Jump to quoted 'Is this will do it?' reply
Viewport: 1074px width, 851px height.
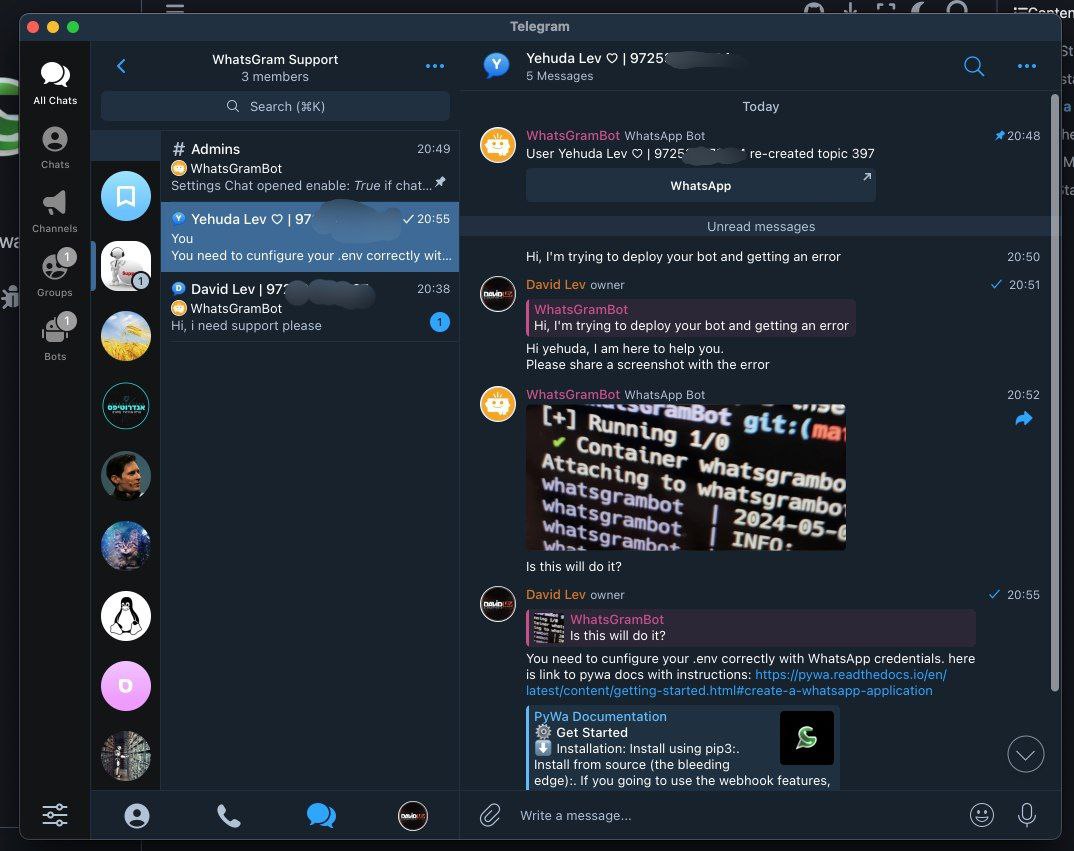(751, 628)
